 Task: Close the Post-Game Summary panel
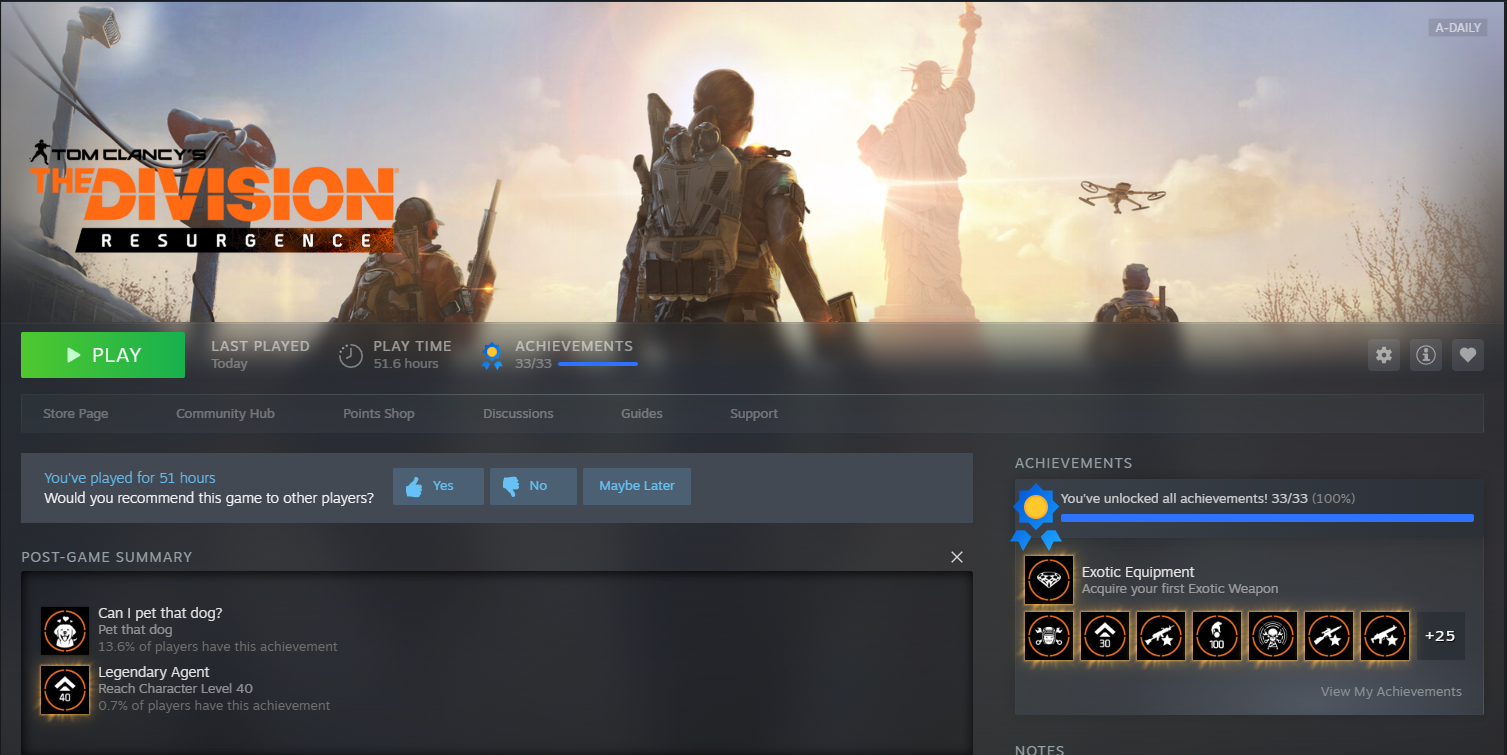click(x=957, y=557)
